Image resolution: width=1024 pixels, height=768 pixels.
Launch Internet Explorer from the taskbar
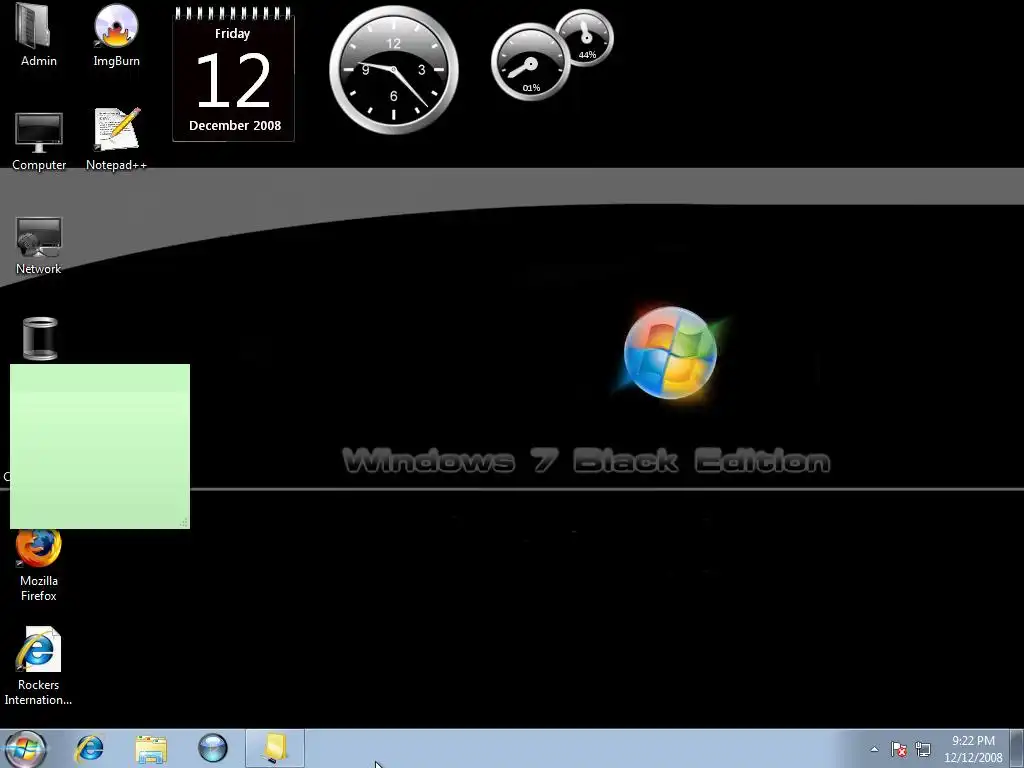[x=89, y=748]
